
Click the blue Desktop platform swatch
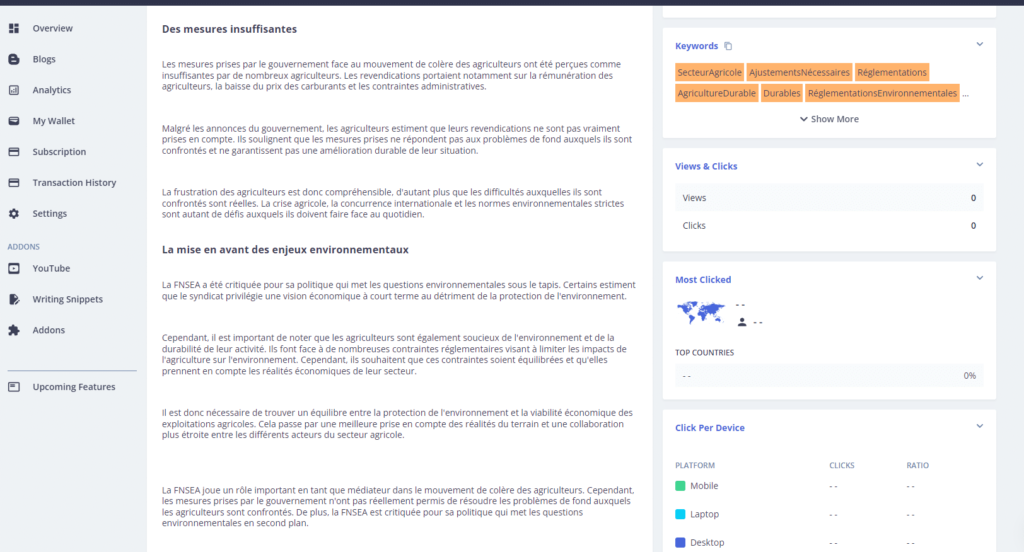(x=680, y=542)
